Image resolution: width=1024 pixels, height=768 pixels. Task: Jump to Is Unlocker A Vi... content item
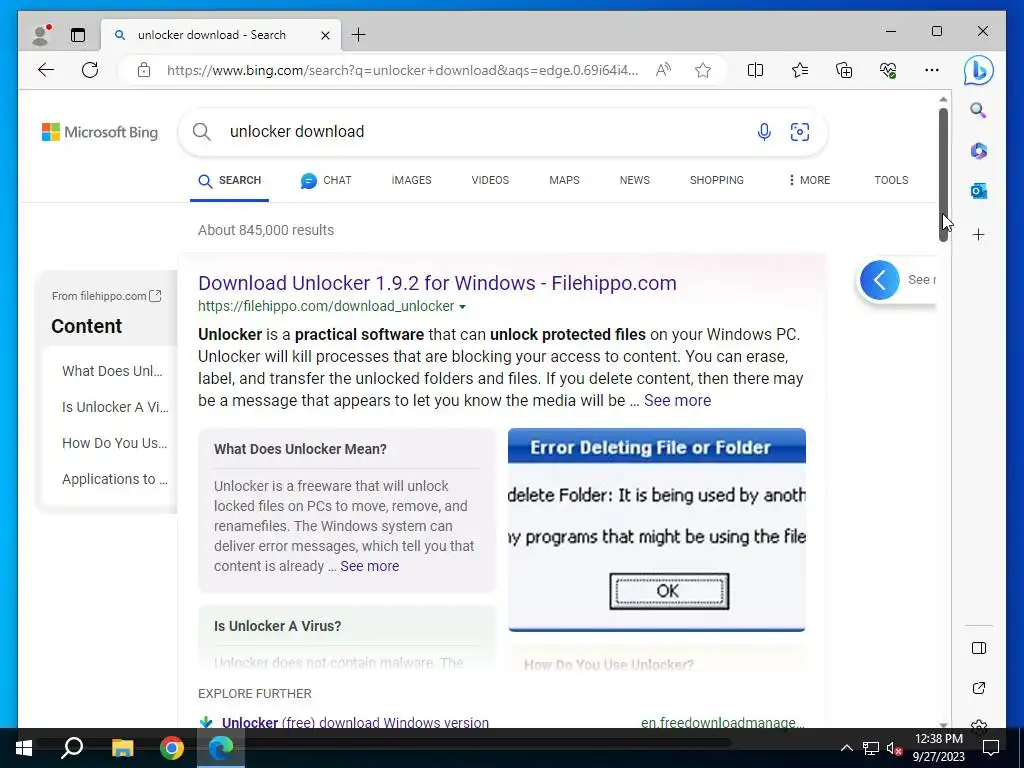pyautogui.click(x=115, y=407)
